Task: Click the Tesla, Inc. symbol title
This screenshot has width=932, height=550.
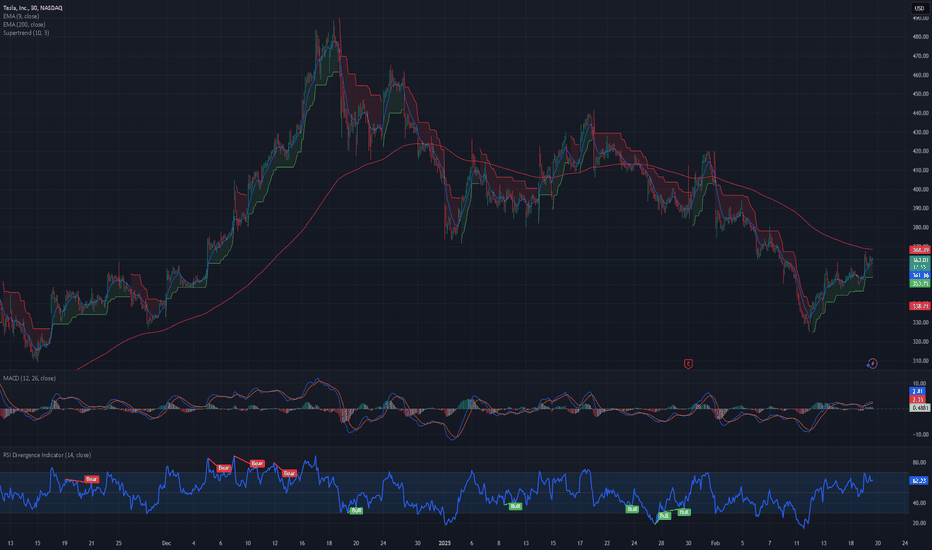Action: click(33, 8)
